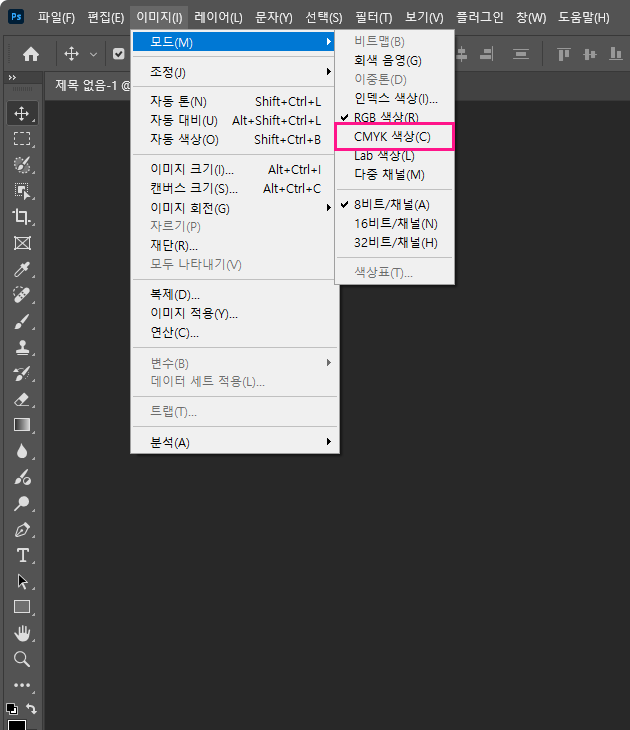Select the Crop tool in toolbar
Screen dimensions: 630x730
22,217
